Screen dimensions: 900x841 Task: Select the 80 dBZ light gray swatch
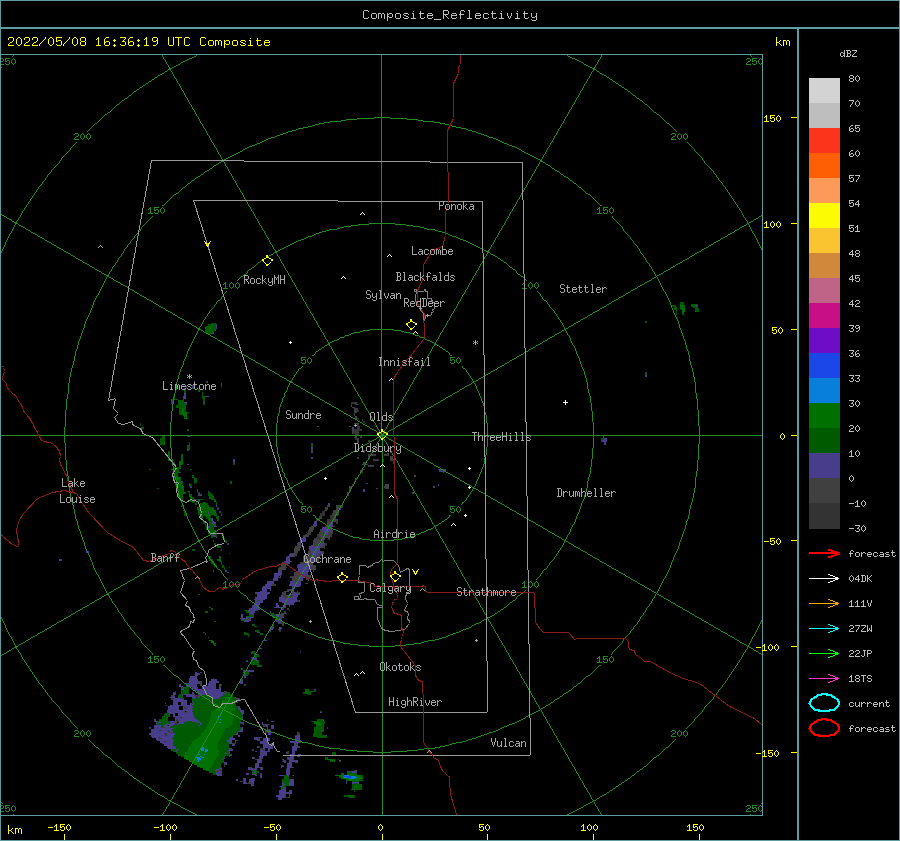click(824, 91)
